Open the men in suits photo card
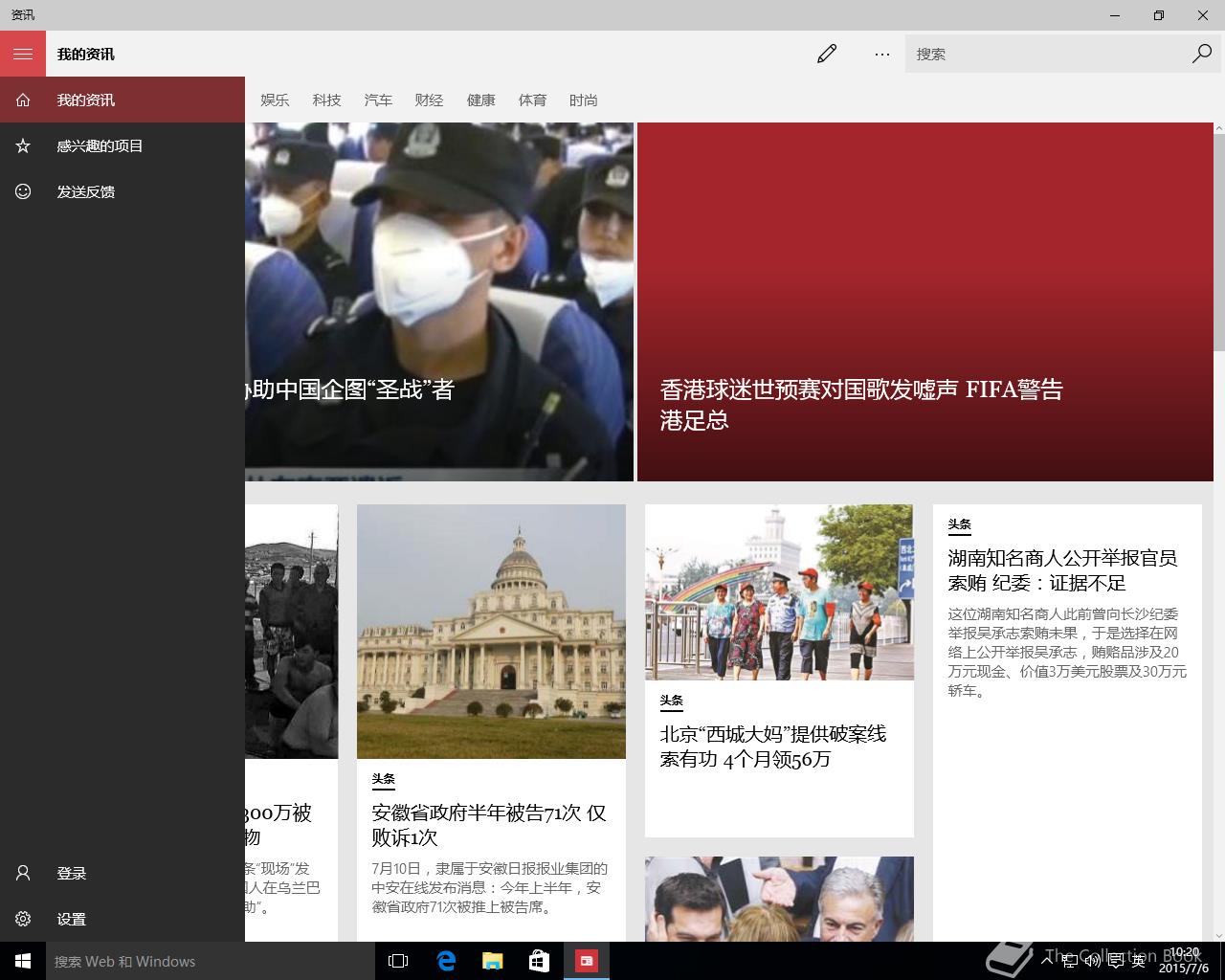 pyautogui.click(x=779, y=899)
